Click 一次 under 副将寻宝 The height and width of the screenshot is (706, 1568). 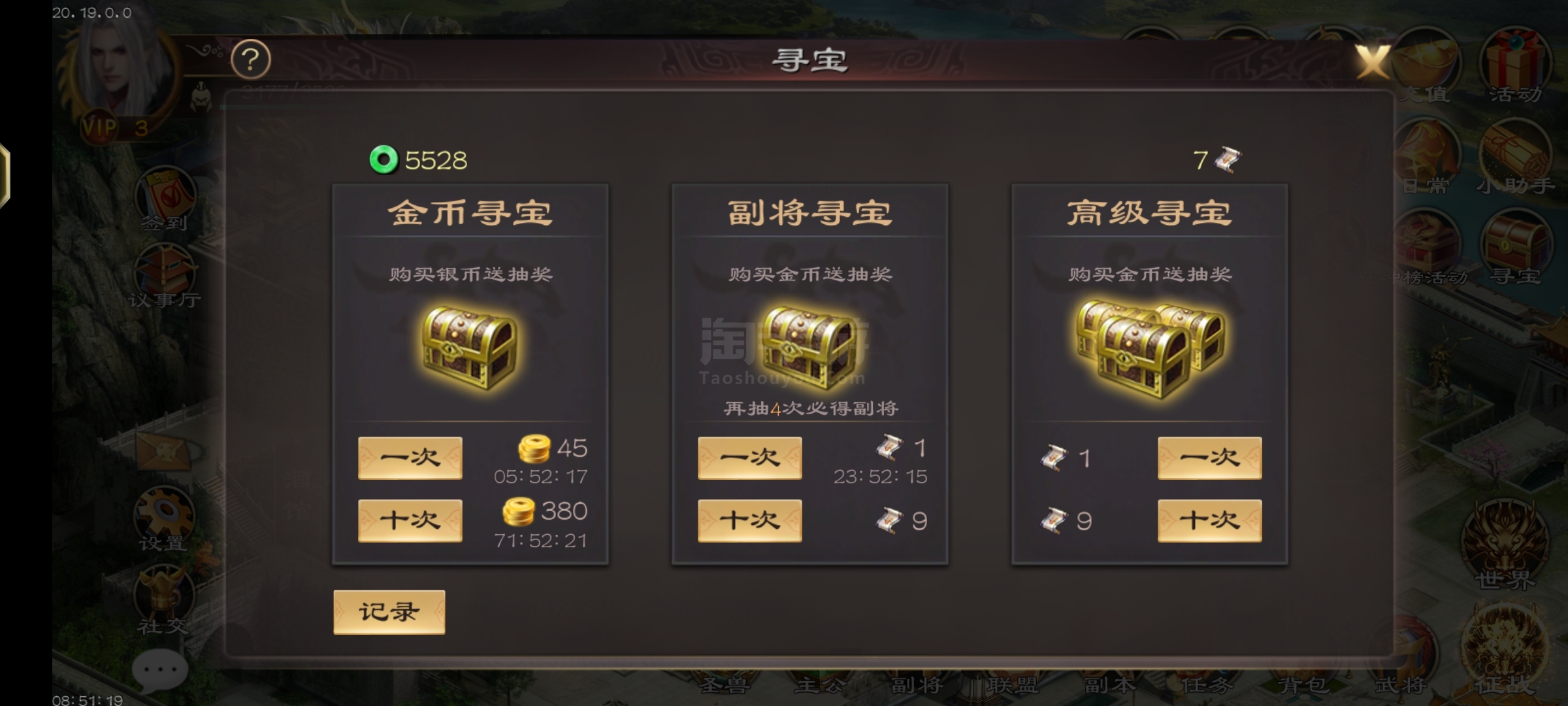(750, 458)
